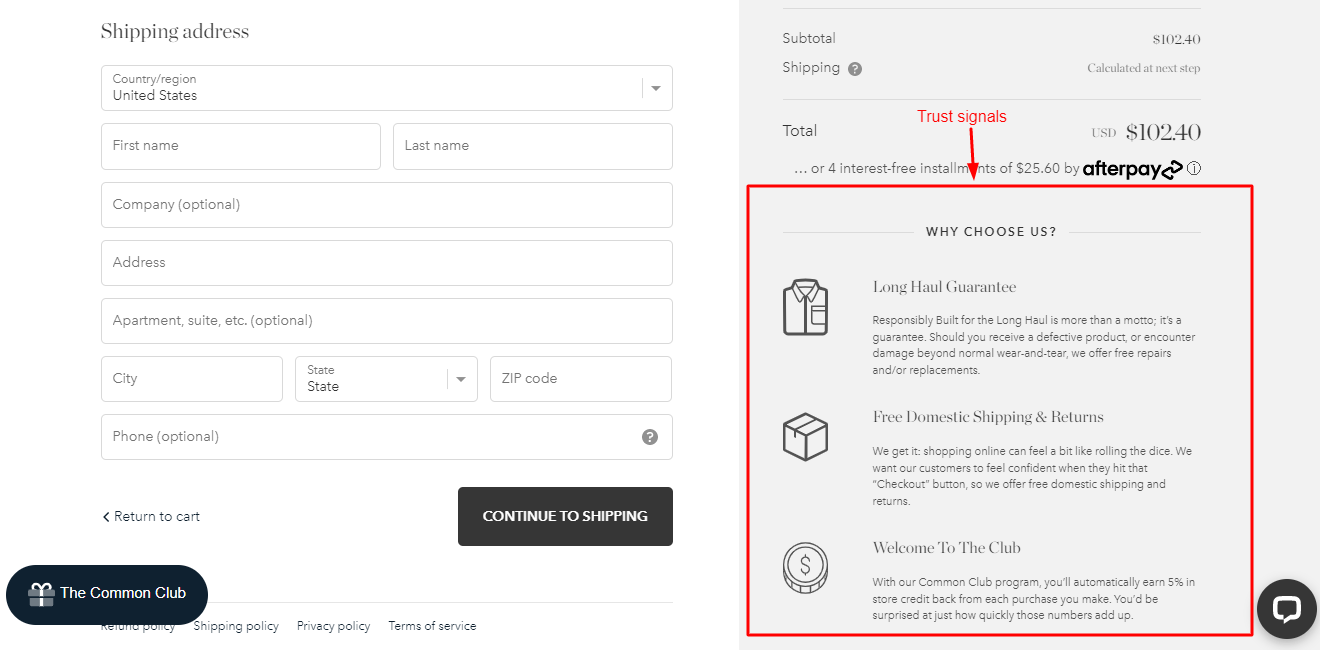This screenshot has width=1320, height=650.
Task: Click the Shipping address heading
Action: coord(175,32)
